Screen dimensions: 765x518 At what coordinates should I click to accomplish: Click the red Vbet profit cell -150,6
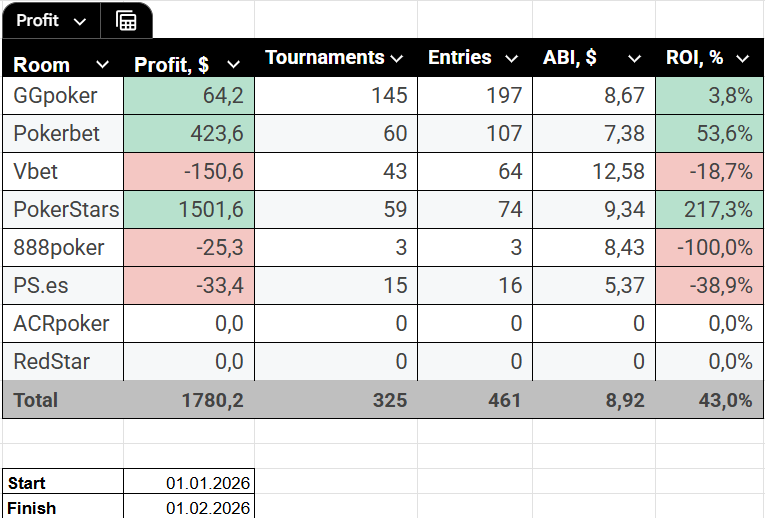[189, 172]
